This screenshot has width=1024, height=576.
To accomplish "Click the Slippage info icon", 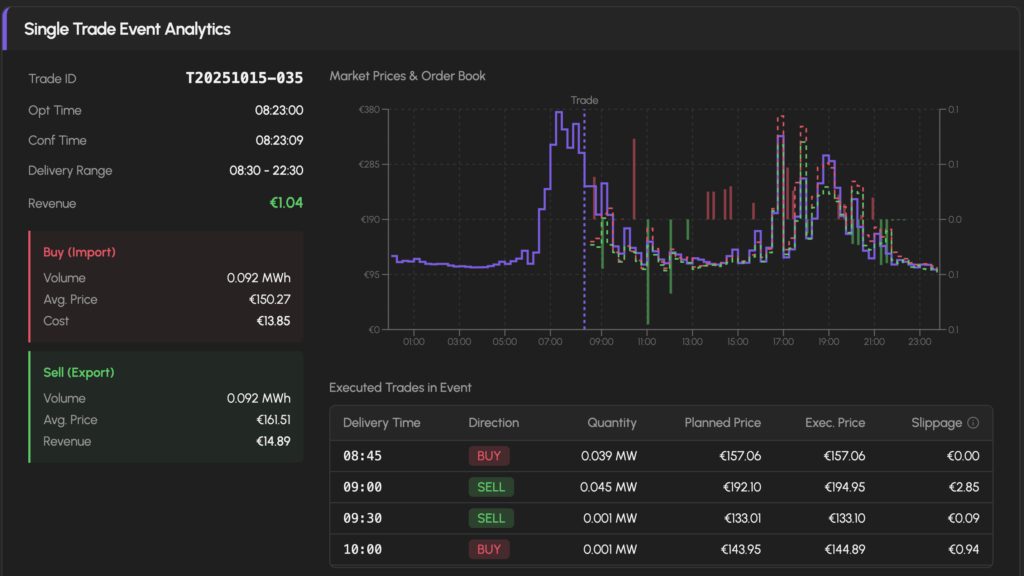I will point(974,423).
